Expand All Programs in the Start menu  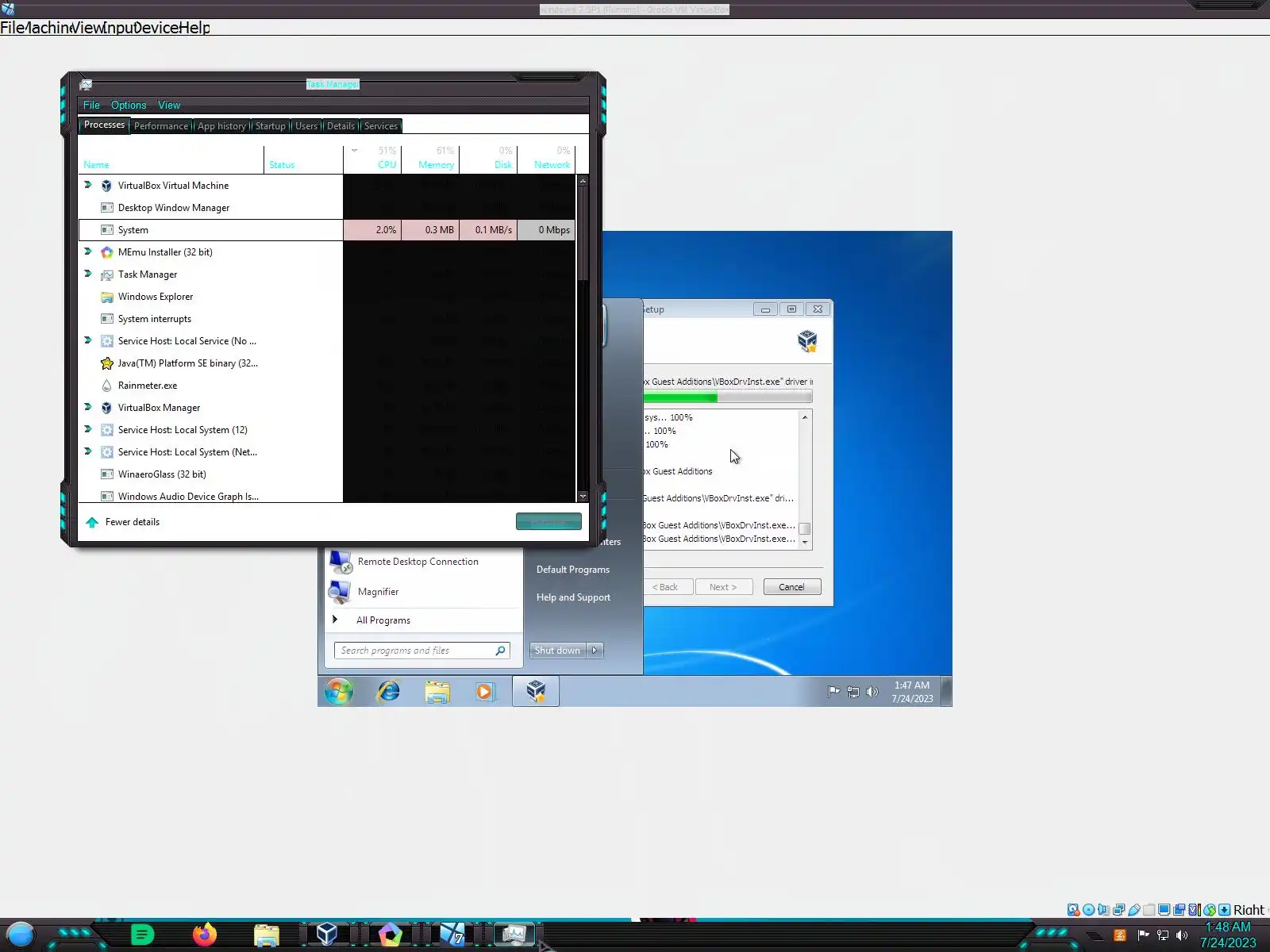click(383, 620)
